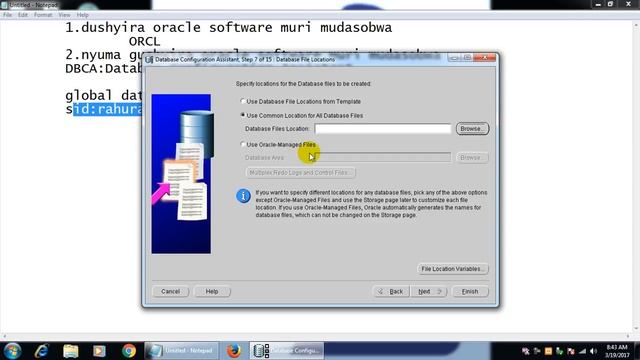Click Browse next to Database Files Location
The height and width of the screenshot is (360, 640).
click(472, 129)
